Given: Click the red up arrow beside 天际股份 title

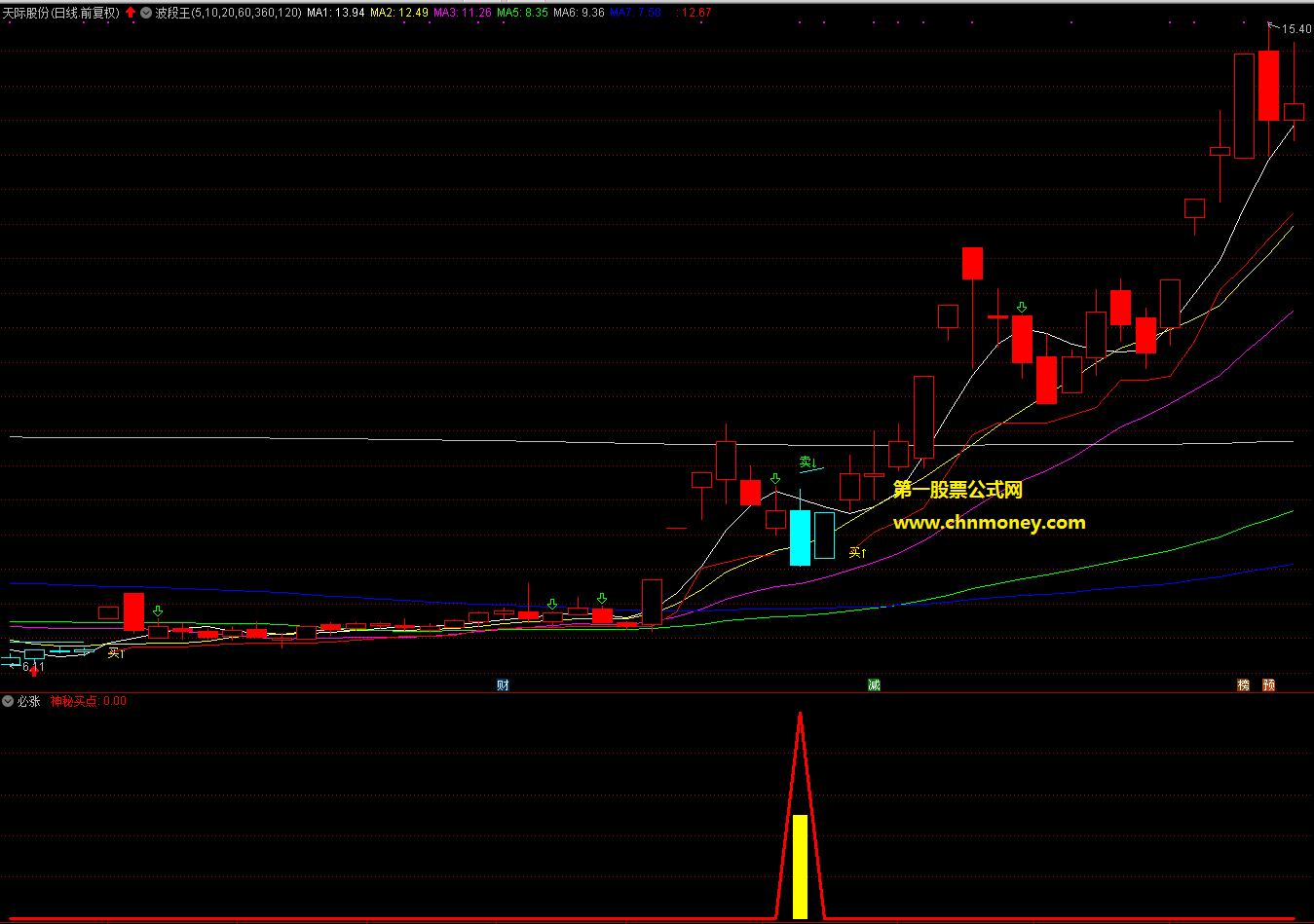Looking at the screenshot, I should [x=131, y=13].
